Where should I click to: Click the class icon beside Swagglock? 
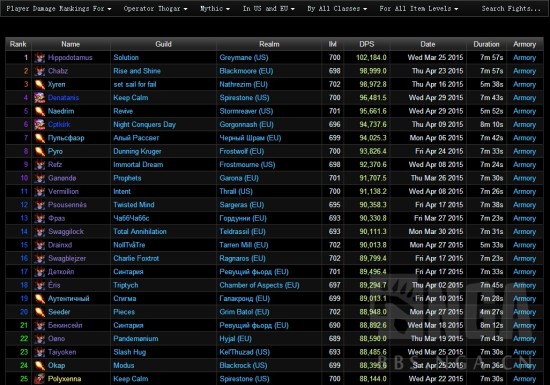point(40,231)
